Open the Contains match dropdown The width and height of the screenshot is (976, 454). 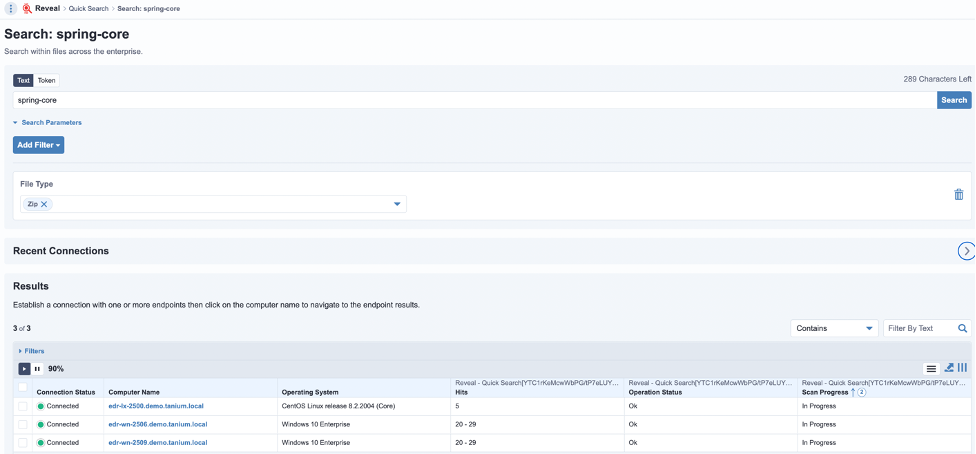pos(834,328)
